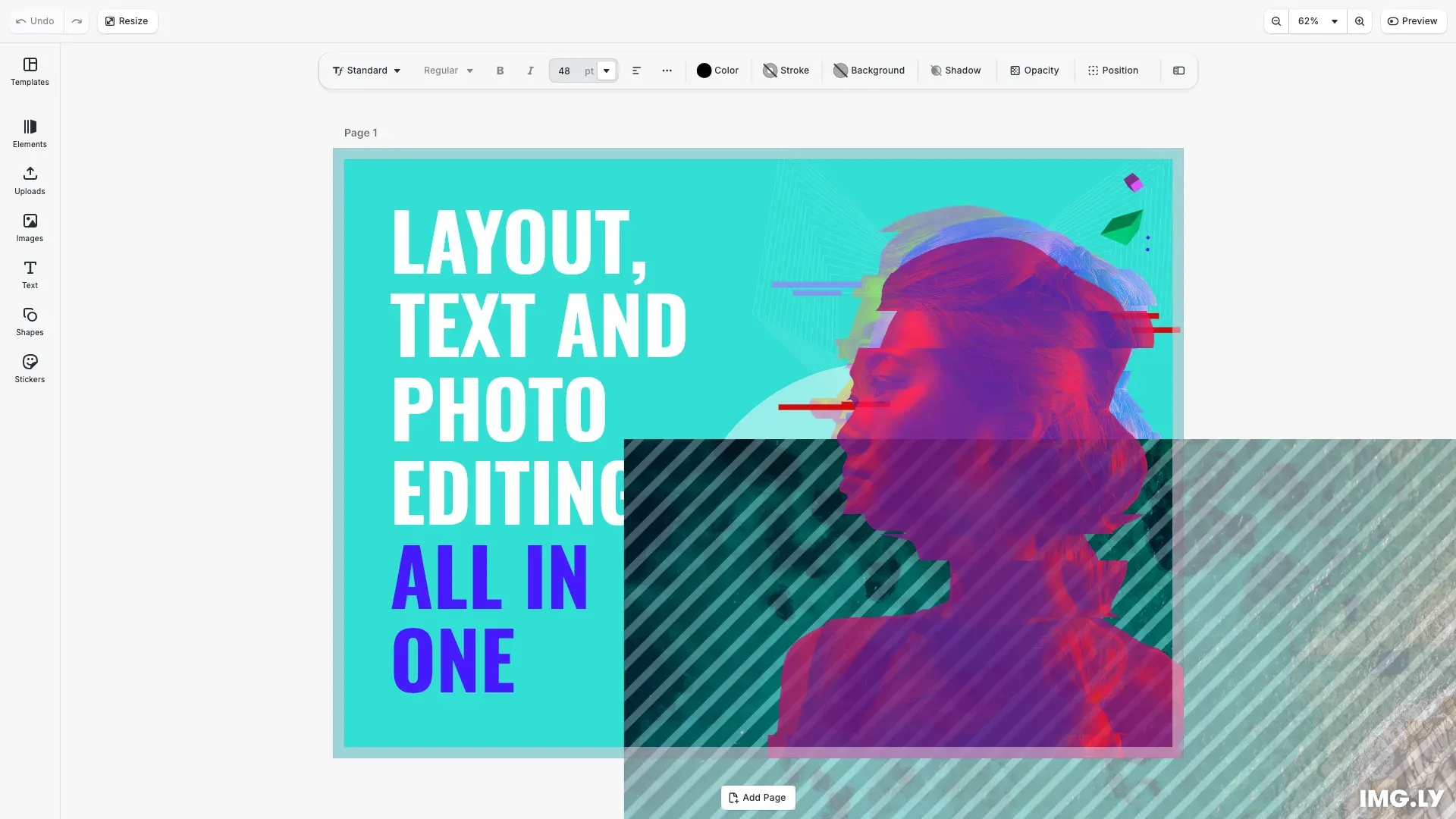
Task: Open the Stickers panel
Action: tap(30, 369)
